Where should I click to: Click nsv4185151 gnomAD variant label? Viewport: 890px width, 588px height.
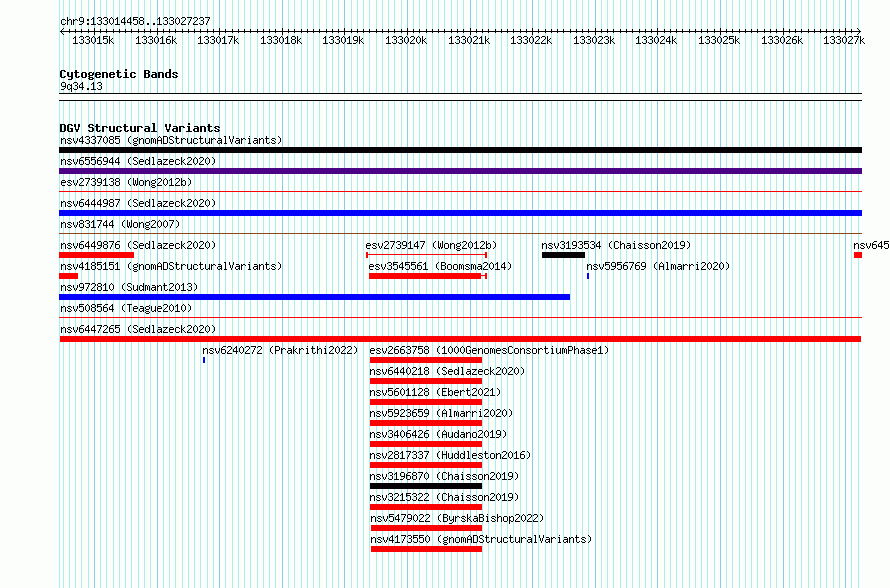click(171, 266)
